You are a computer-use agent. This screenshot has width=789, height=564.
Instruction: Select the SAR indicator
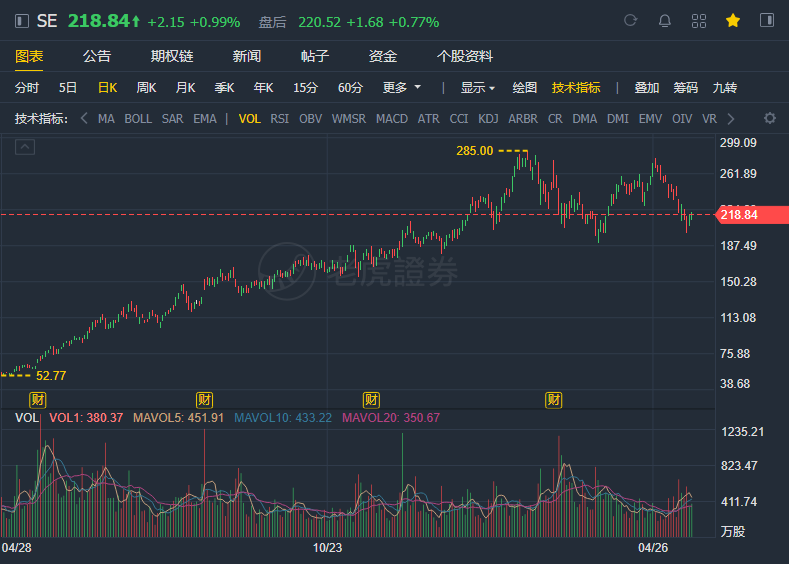coord(172,119)
